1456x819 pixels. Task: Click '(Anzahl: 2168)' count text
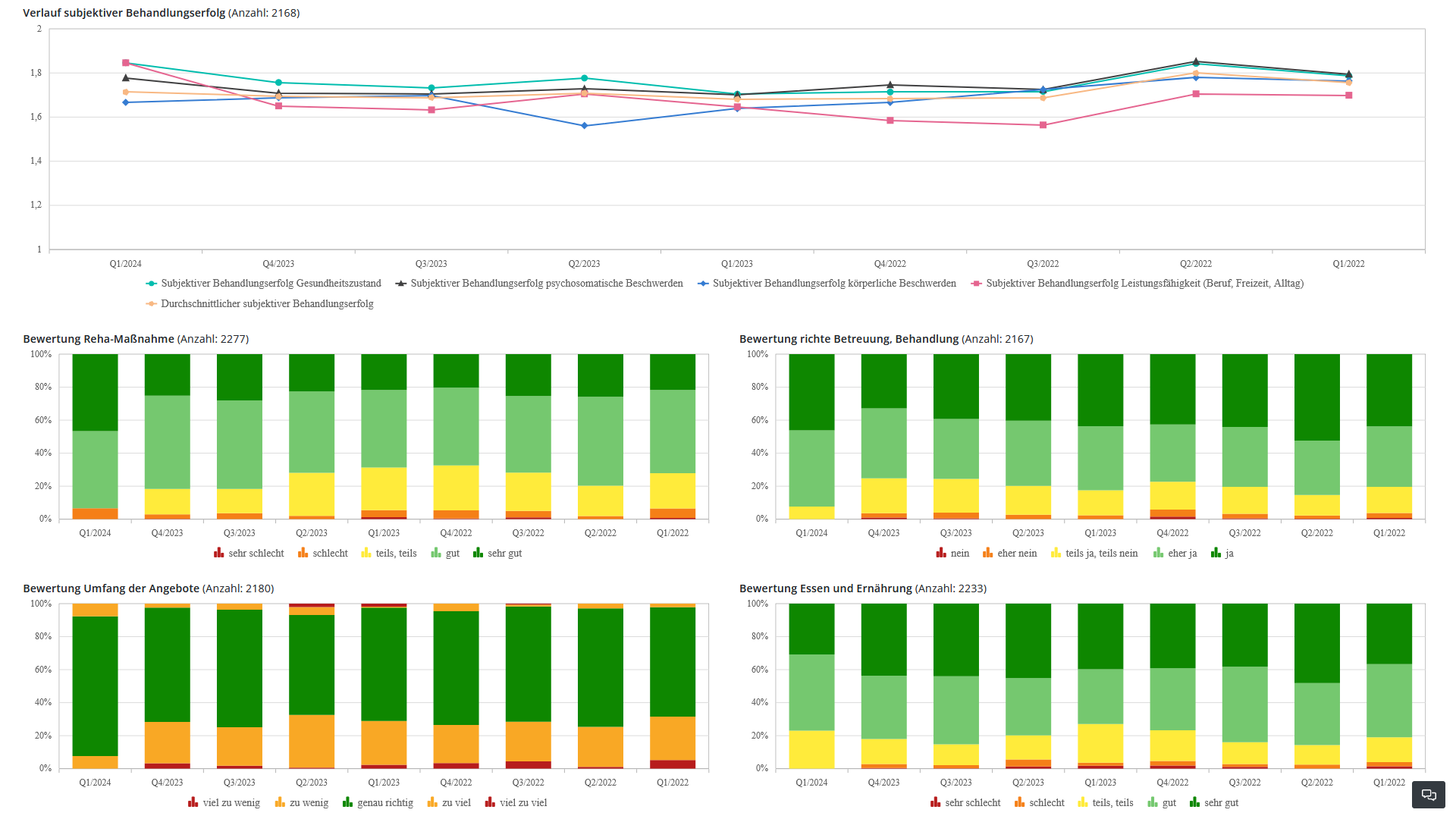[264, 13]
